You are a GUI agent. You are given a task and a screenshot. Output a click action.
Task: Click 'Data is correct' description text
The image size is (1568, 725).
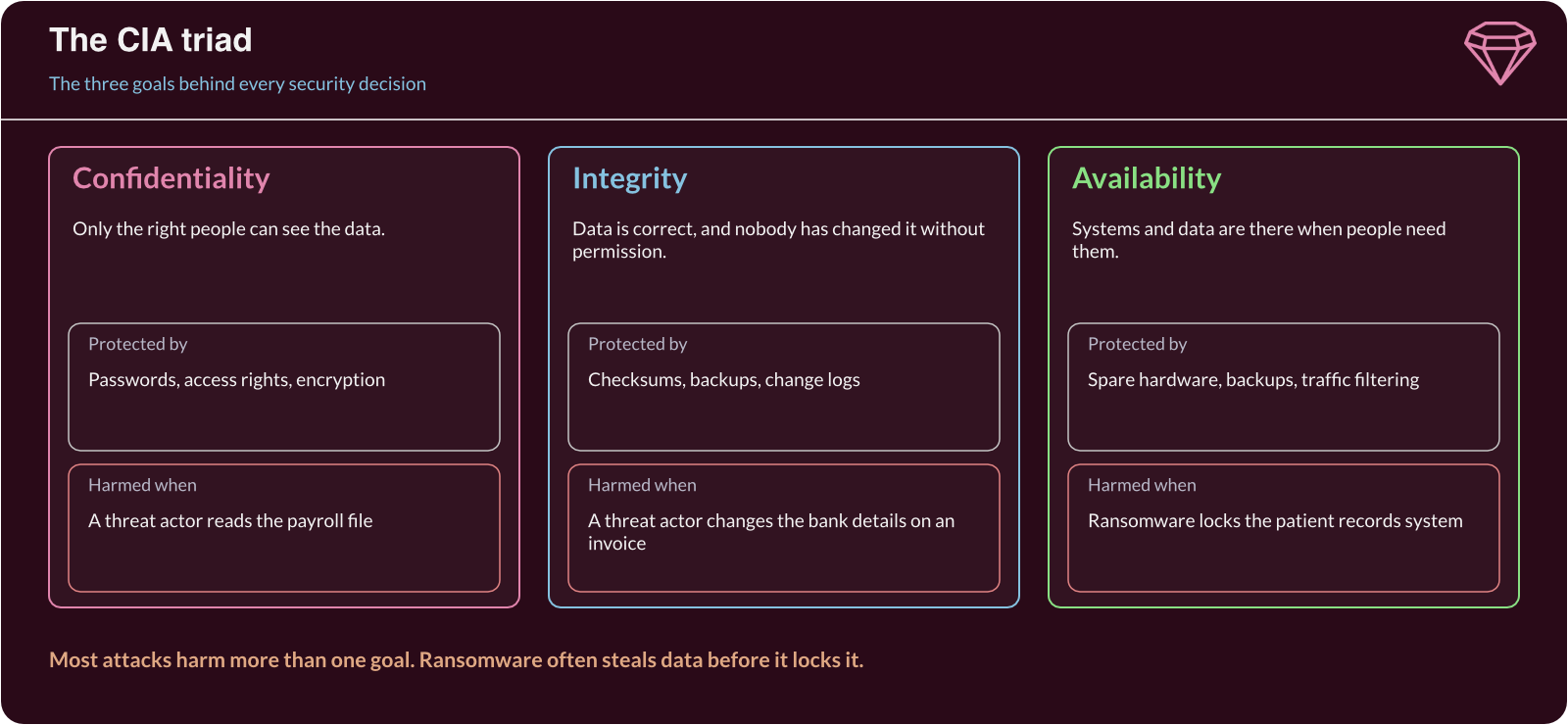[778, 240]
